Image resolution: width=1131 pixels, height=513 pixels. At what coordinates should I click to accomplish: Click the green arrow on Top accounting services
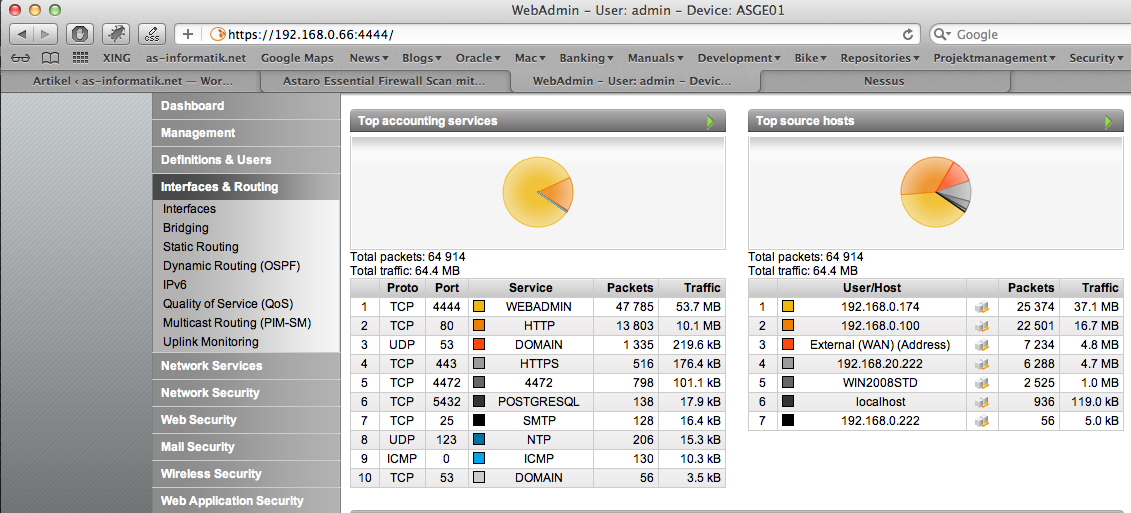(x=711, y=121)
